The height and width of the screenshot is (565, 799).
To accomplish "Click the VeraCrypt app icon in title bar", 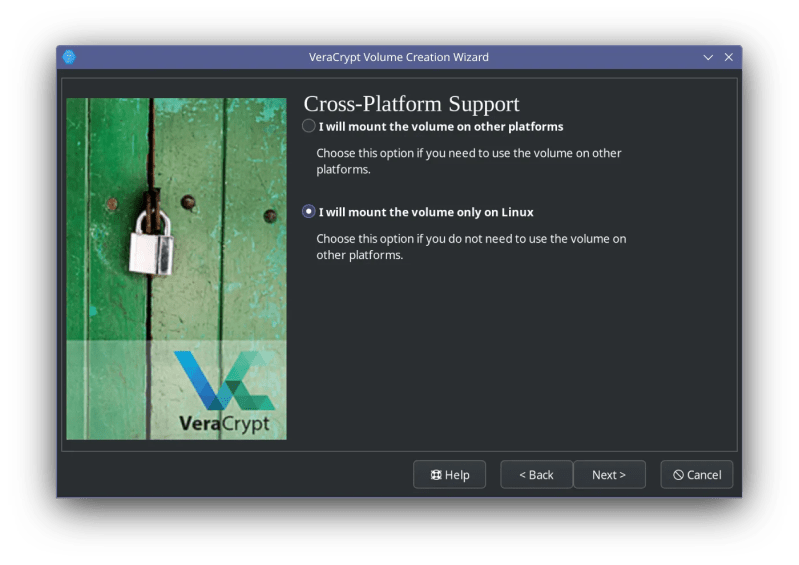I will (69, 57).
